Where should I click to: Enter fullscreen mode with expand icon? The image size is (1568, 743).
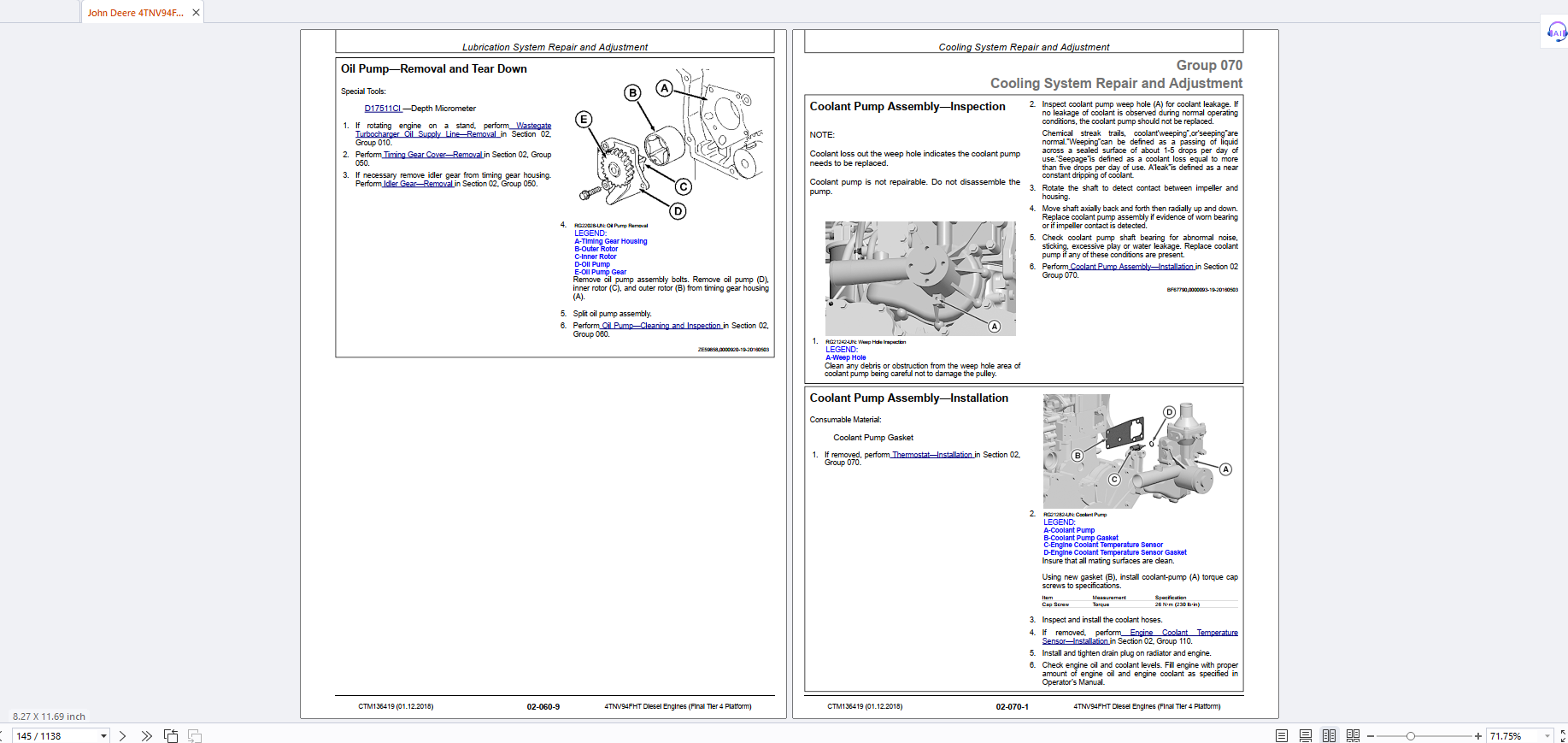coord(1562,736)
